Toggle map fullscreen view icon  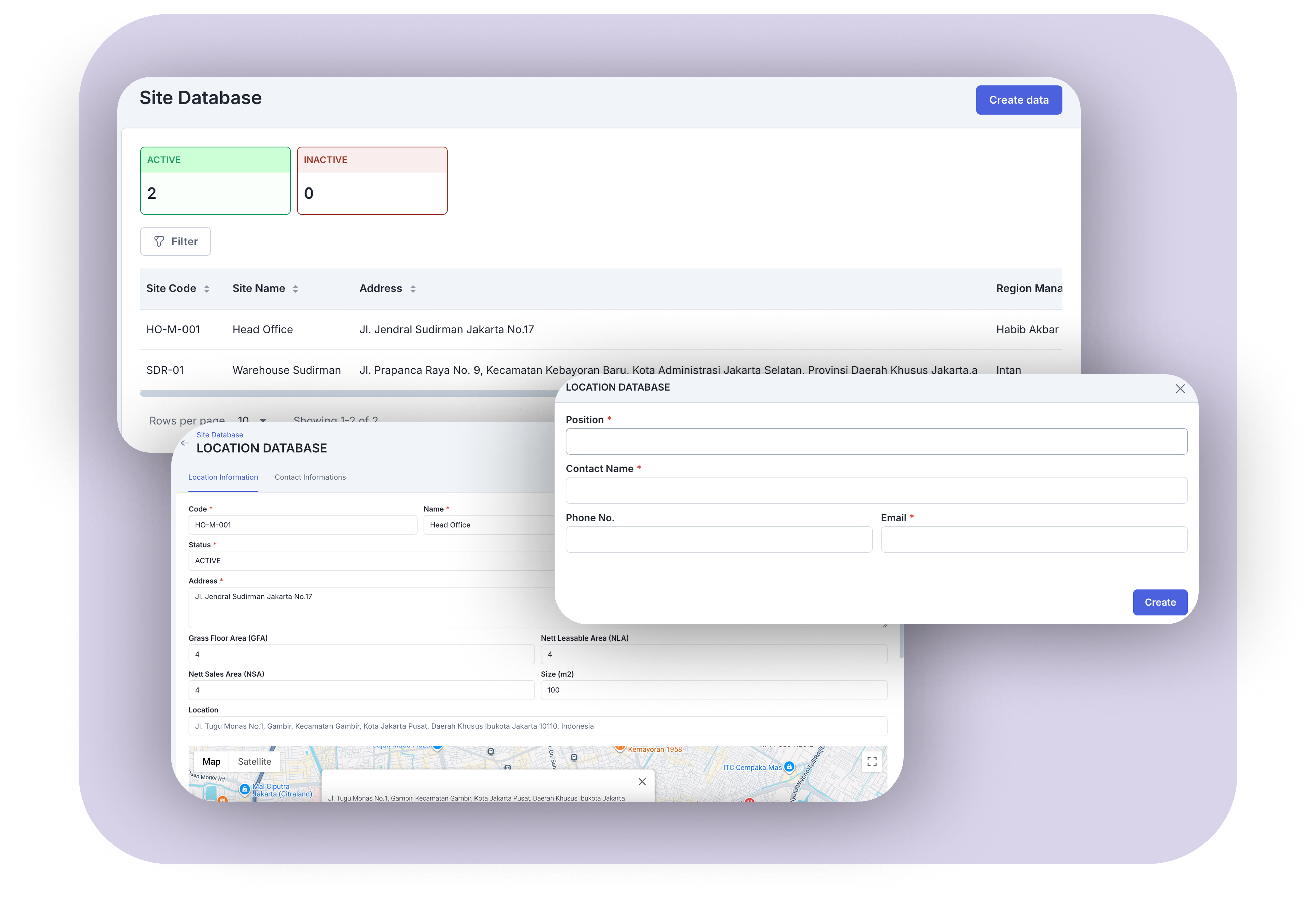872,762
